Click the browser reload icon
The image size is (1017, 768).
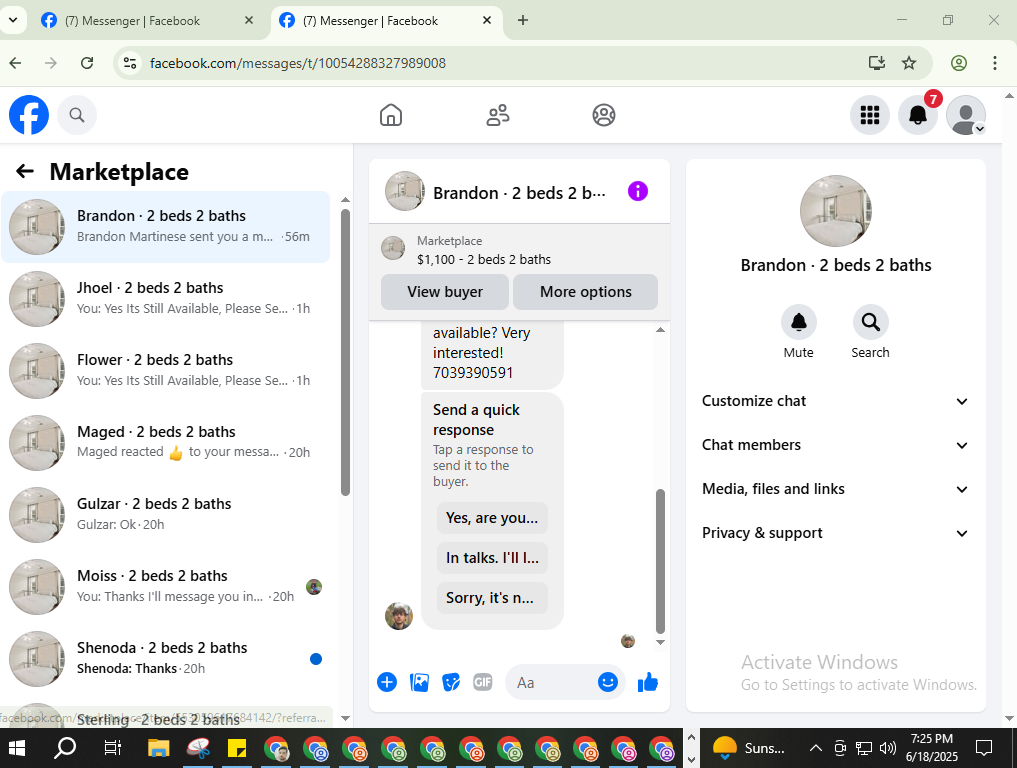click(87, 63)
